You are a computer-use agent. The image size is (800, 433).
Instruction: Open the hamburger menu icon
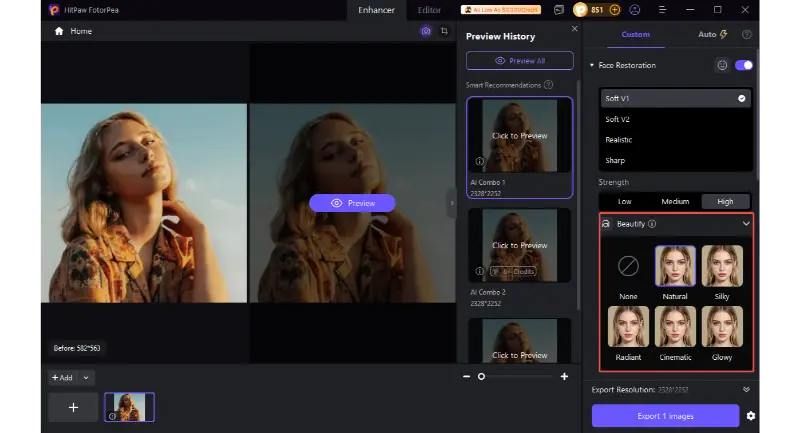pos(662,10)
